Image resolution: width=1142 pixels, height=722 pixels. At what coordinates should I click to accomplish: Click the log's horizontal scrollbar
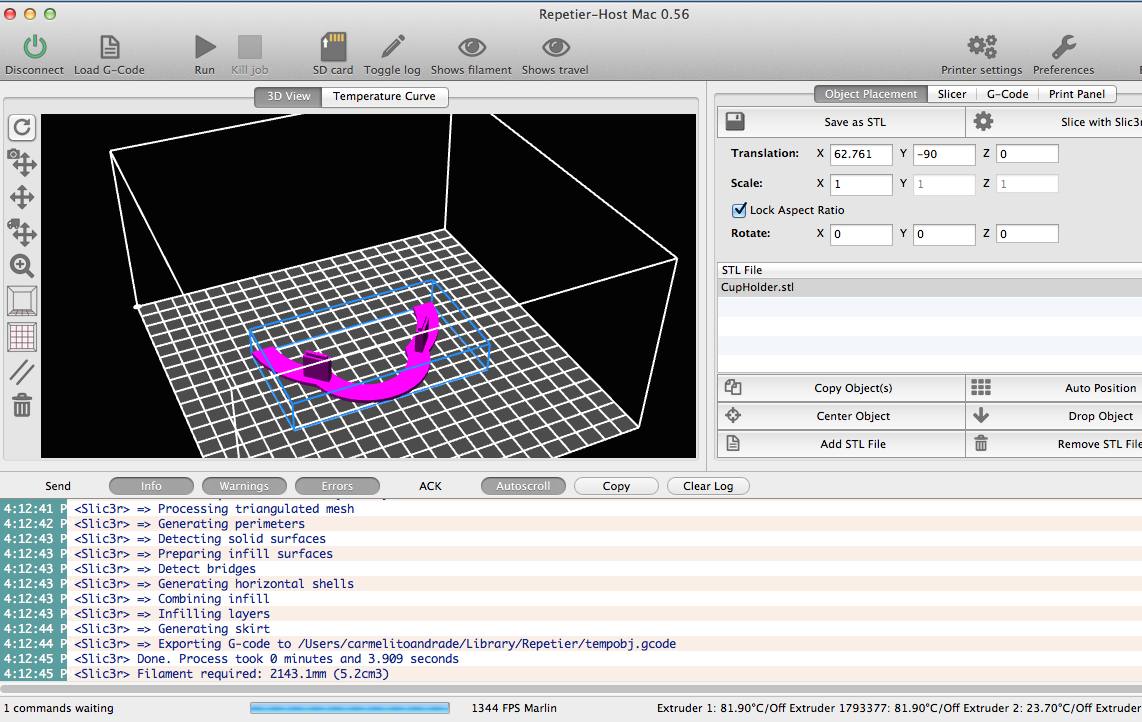tap(571, 688)
